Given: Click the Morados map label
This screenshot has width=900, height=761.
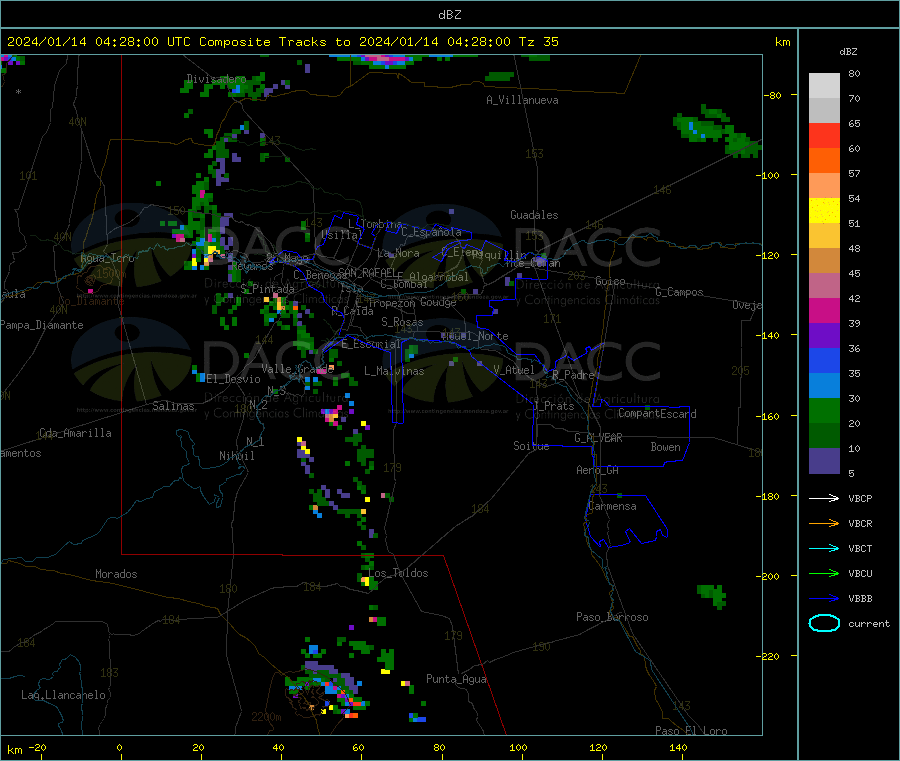Looking at the screenshot, I should point(116,574).
